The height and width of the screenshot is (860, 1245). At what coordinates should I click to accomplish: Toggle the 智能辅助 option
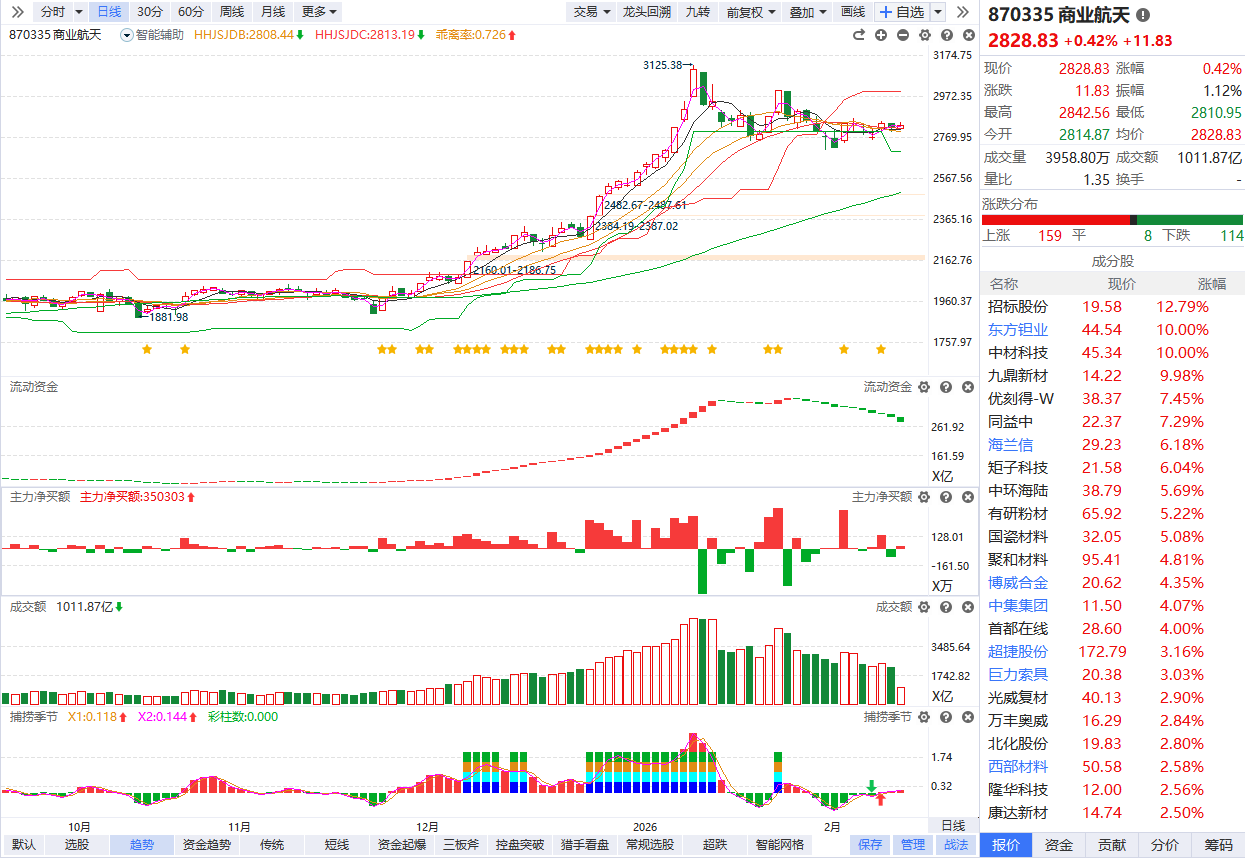tap(153, 35)
